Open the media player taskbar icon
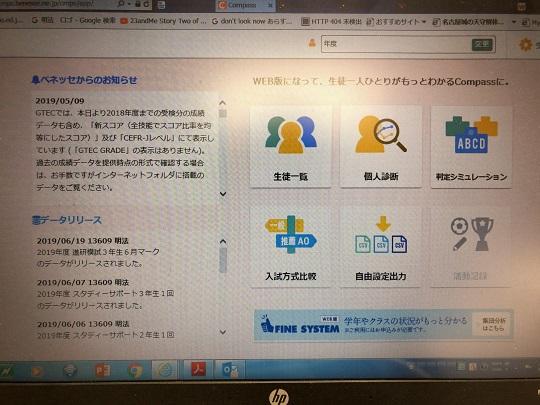Screen dimensions: 540x405 [x=37, y=371]
